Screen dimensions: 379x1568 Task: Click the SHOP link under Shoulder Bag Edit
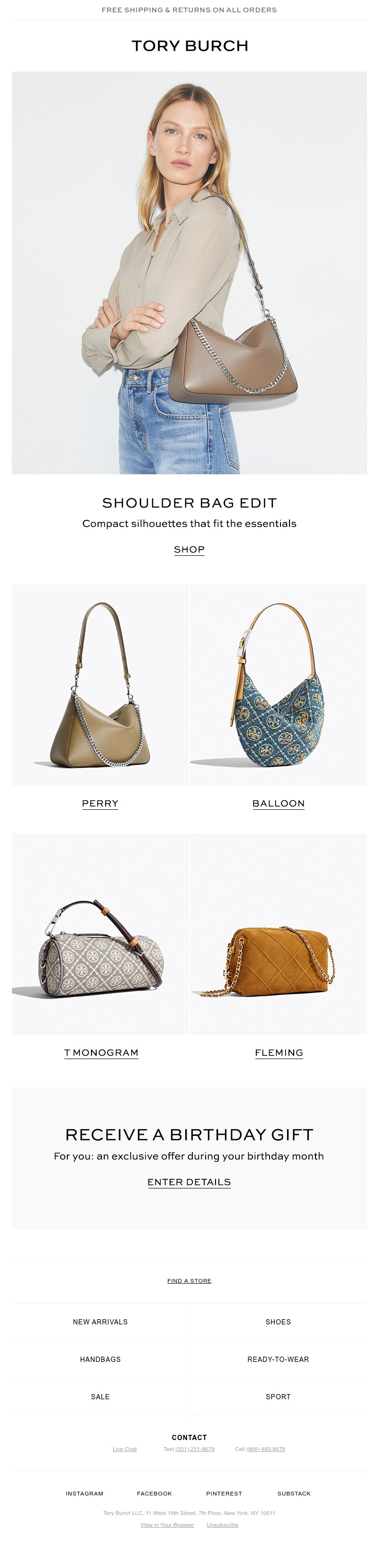(x=189, y=549)
